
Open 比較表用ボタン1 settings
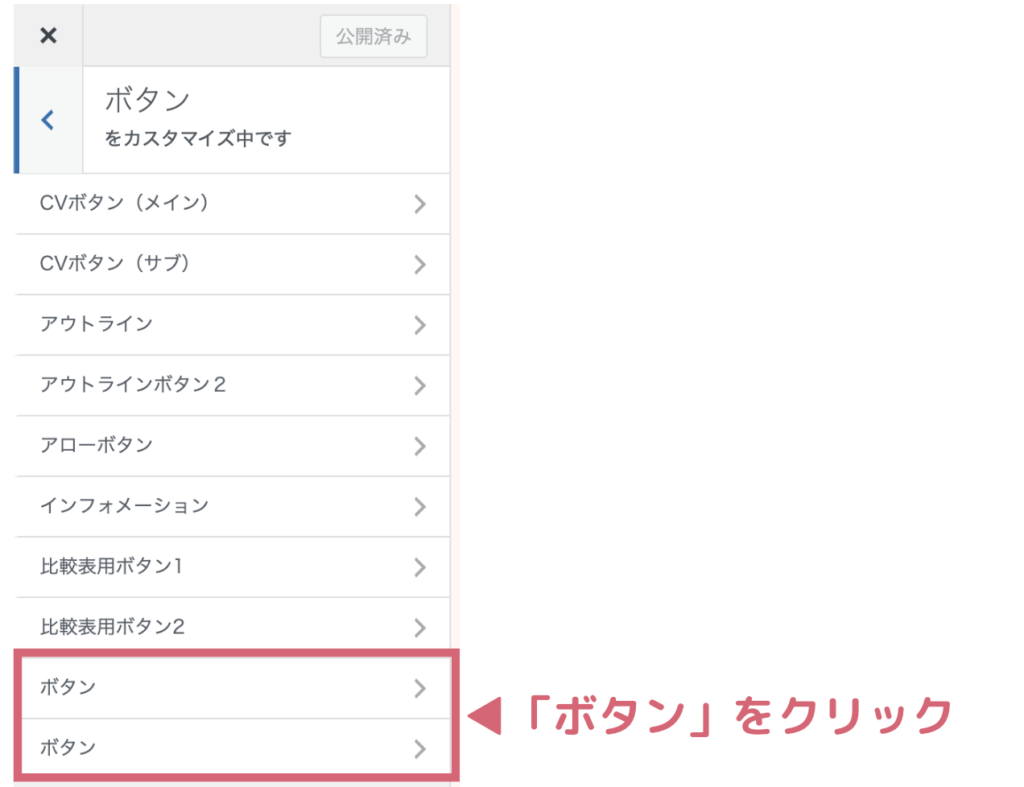232,567
